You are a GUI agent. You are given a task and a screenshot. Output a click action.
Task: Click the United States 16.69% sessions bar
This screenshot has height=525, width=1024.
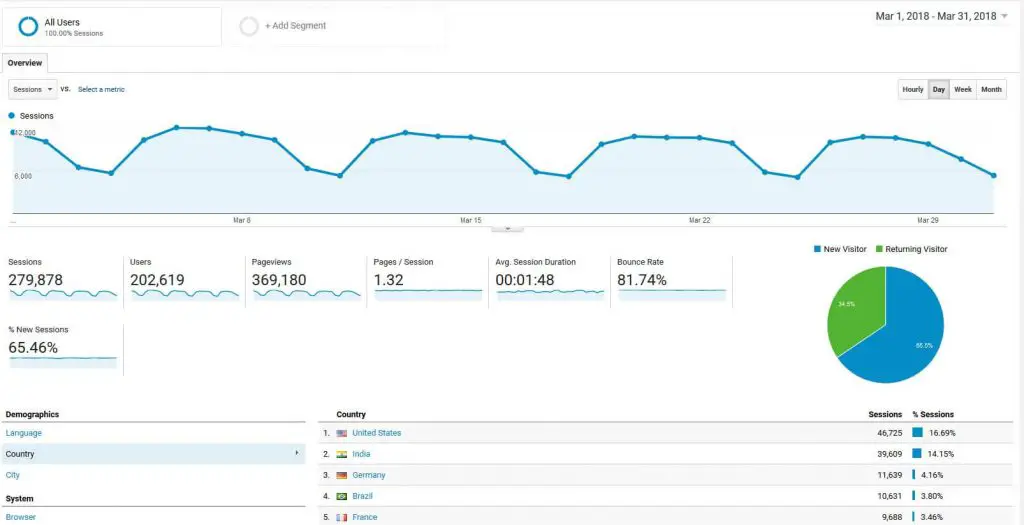tap(918, 432)
